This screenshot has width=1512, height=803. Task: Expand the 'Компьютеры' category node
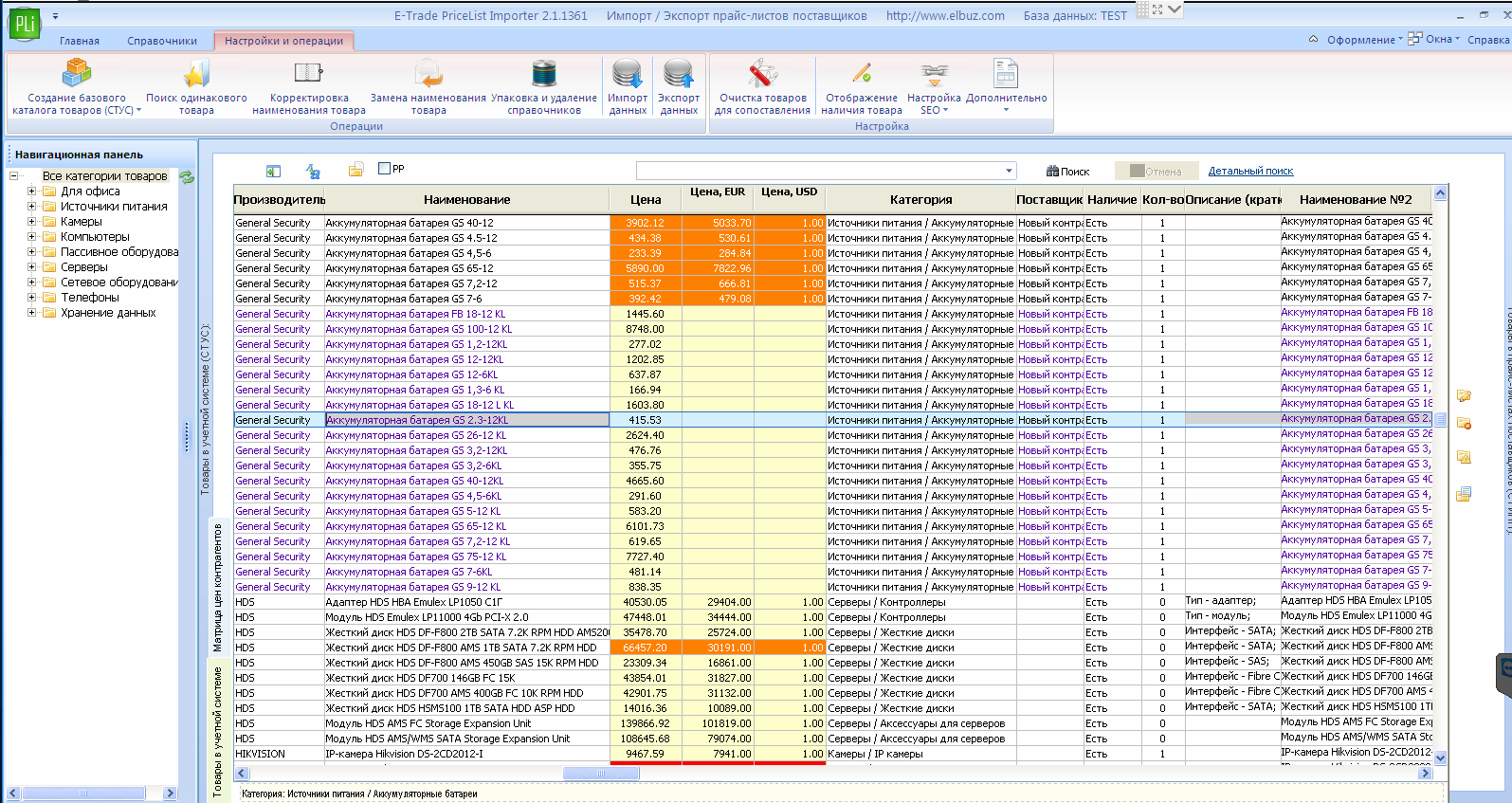(x=31, y=237)
